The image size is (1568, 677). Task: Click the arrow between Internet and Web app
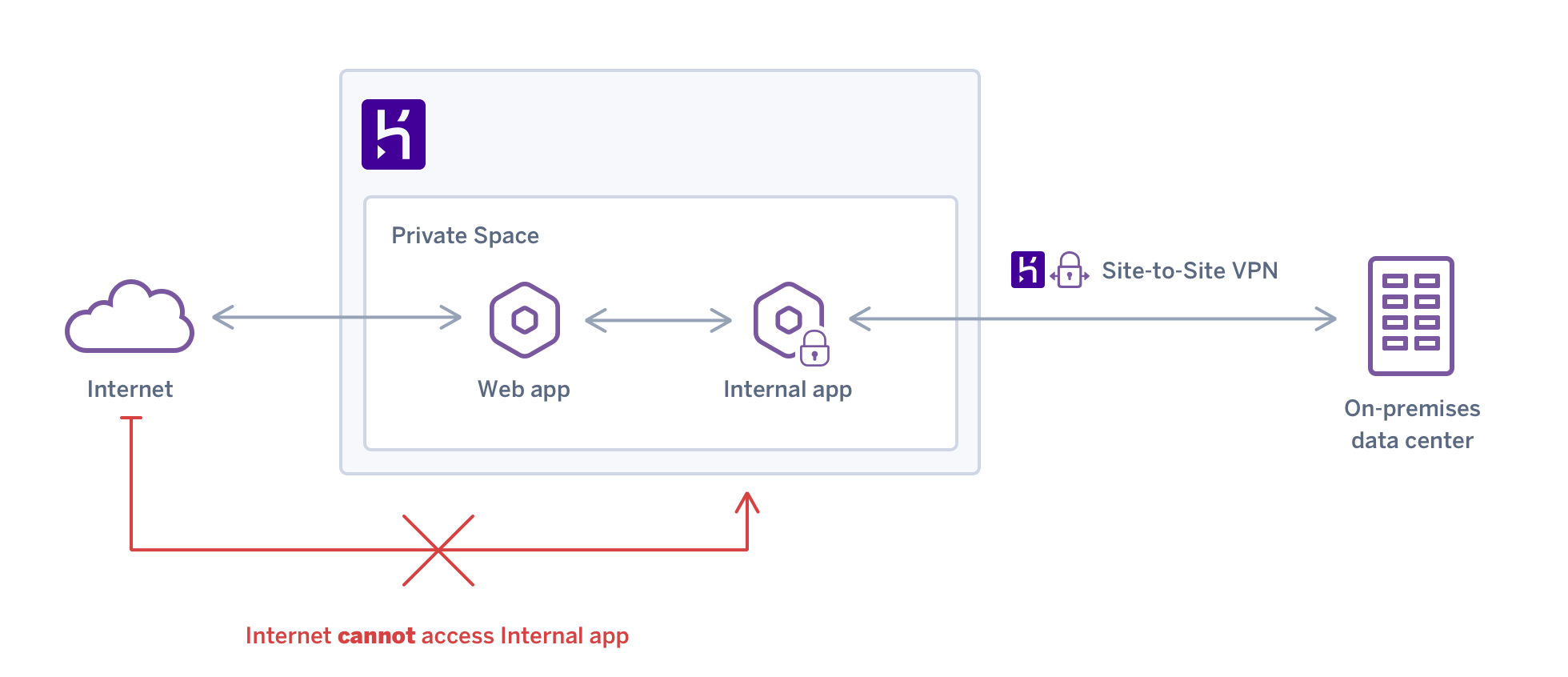337,318
